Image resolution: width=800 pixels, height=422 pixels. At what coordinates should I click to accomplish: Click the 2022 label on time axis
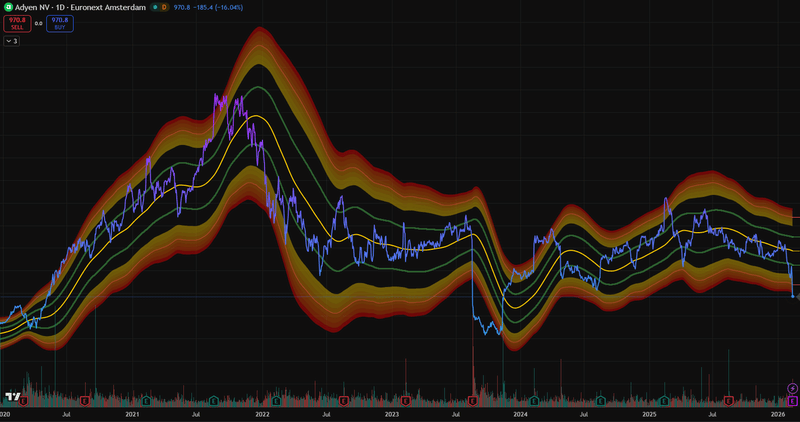262,414
